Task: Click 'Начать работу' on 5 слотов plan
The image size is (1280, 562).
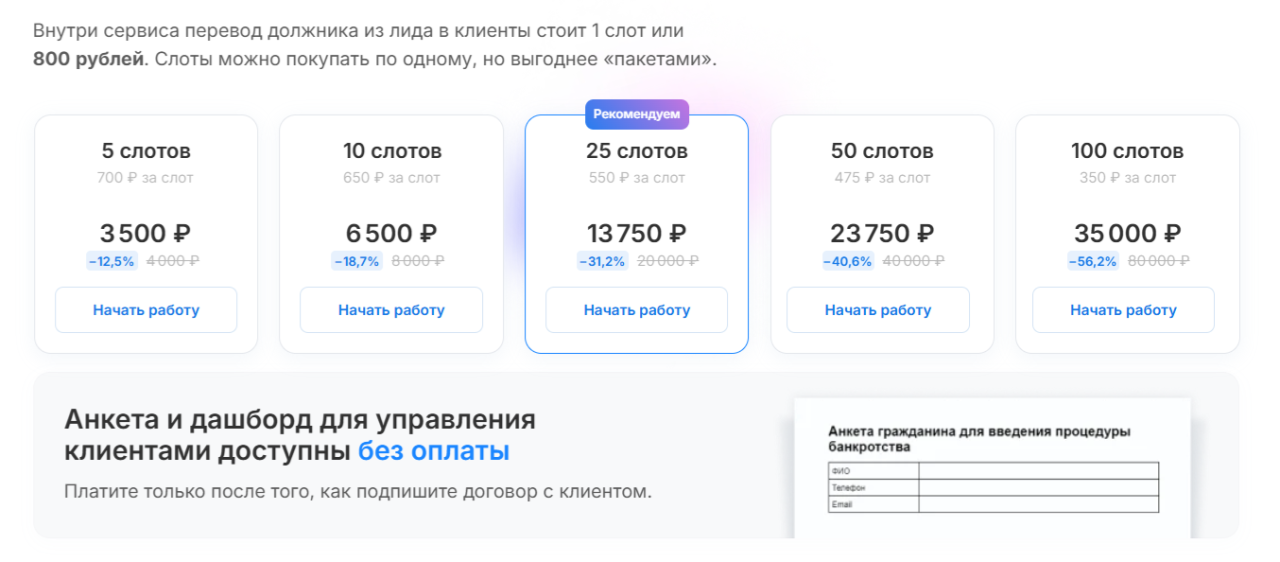Action: click(146, 310)
